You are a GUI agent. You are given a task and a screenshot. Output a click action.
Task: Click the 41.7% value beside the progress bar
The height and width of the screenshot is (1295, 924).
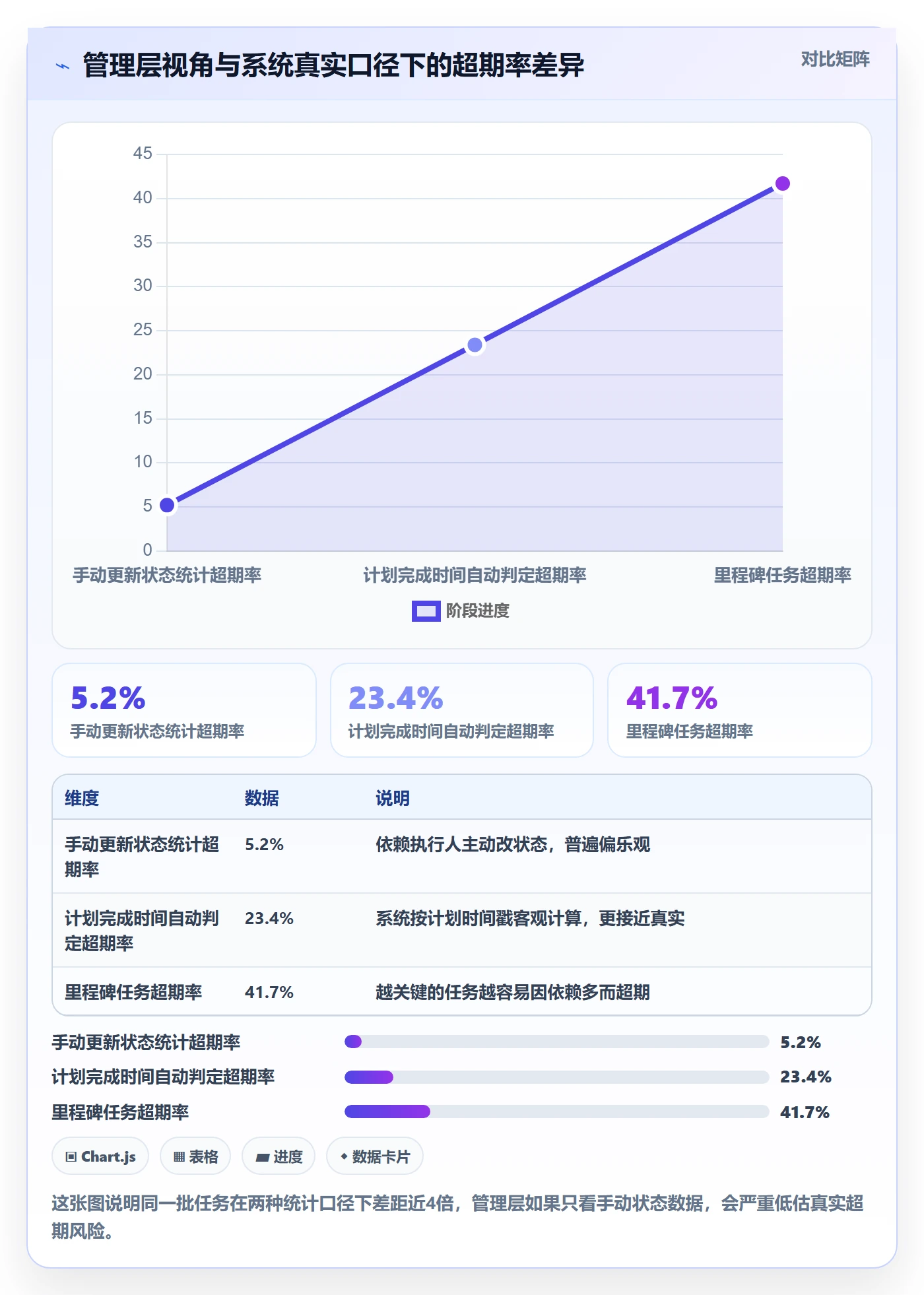[x=805, y=1112]
